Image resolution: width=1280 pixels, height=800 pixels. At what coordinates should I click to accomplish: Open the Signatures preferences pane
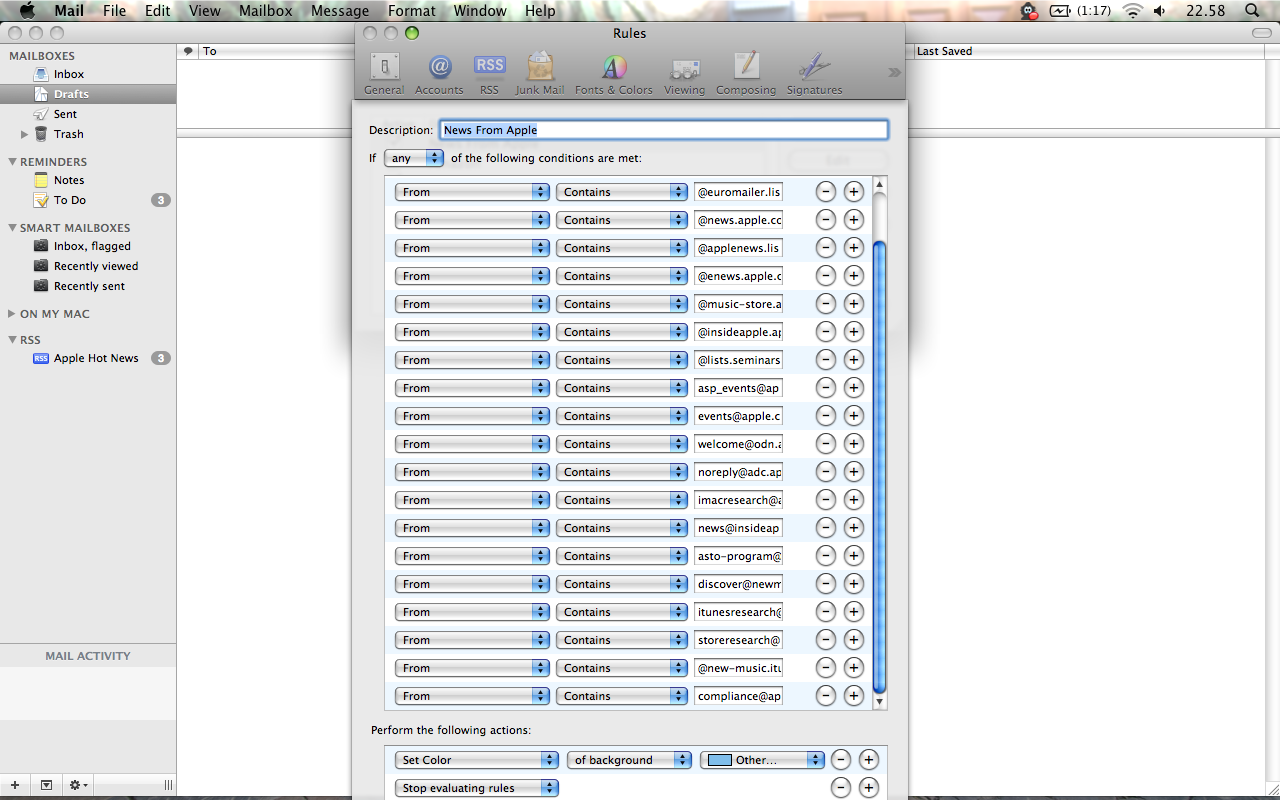[x=814, y=74]
